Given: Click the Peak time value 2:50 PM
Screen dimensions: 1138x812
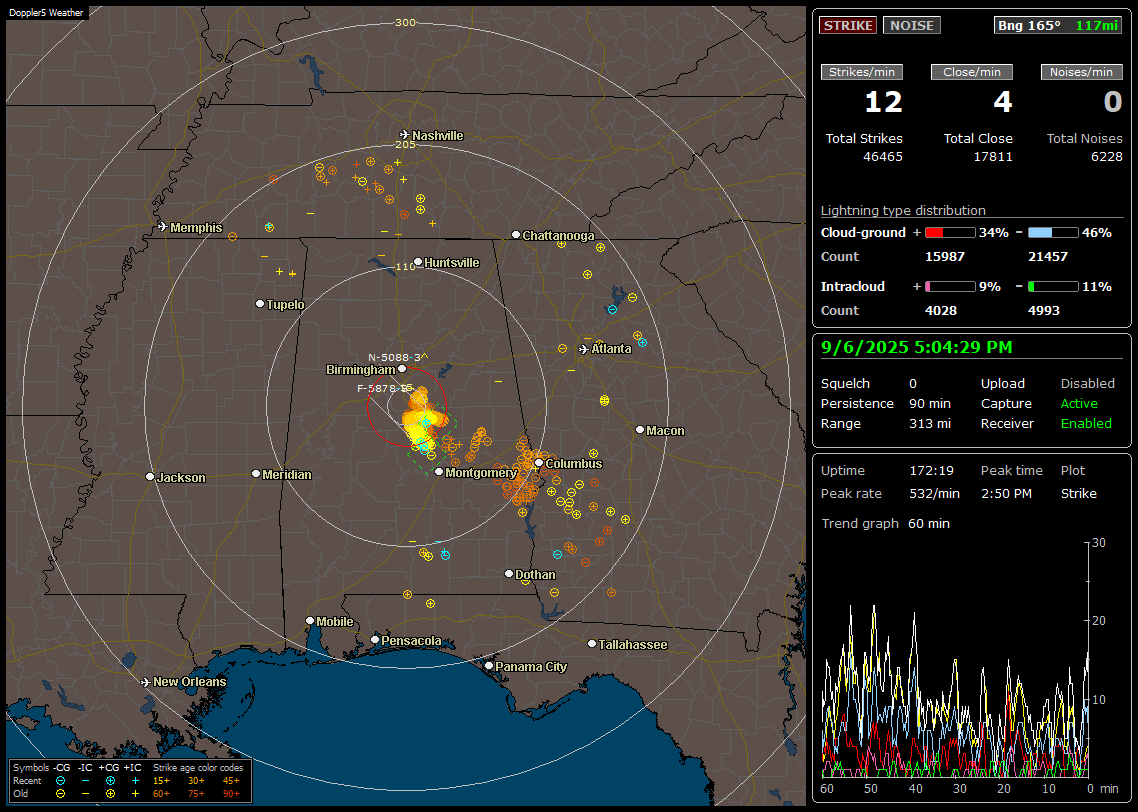Looking at the screenshot, I should tap(1006, 494).
